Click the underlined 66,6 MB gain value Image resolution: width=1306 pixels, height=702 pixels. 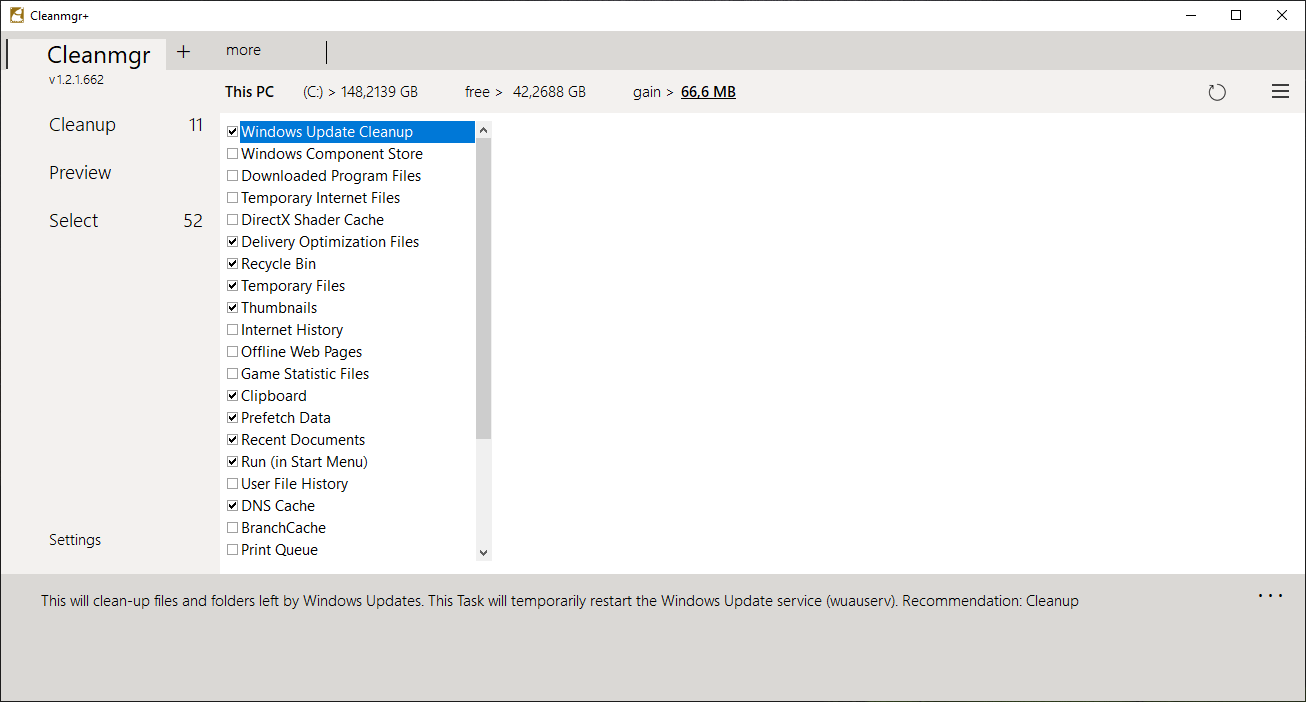pyautogui.click(x=708, y=92)
